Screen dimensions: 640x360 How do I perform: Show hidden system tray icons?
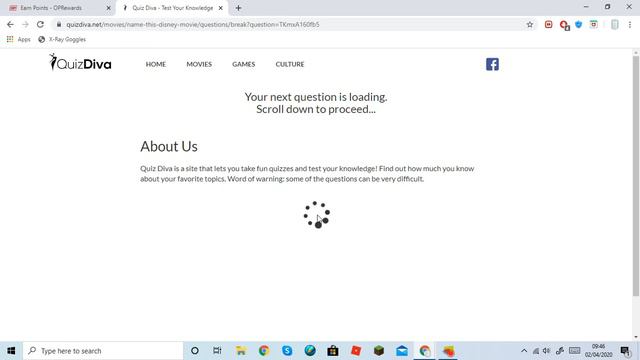click(524, 351)
